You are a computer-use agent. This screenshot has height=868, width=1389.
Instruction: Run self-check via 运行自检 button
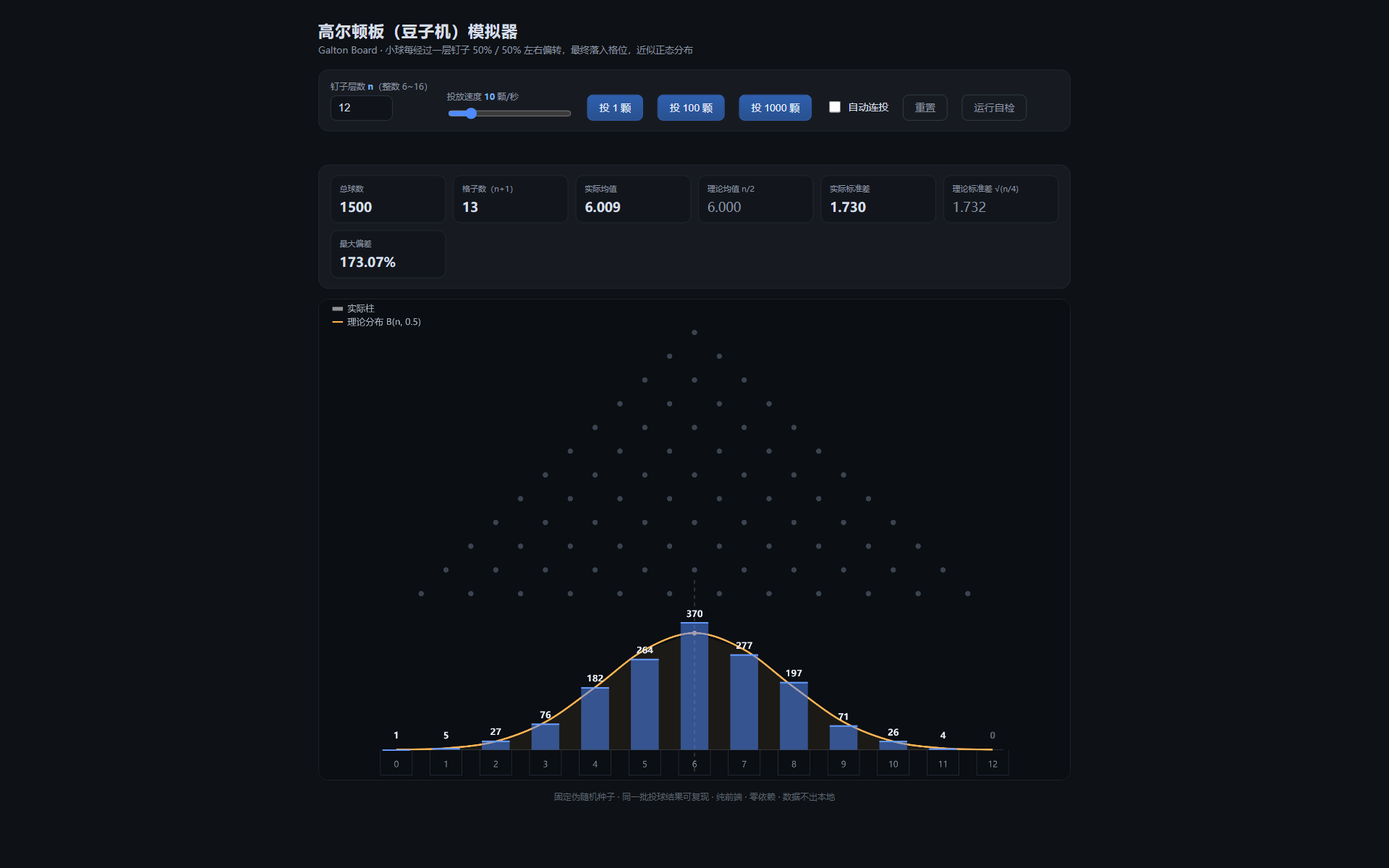[994, 108]
